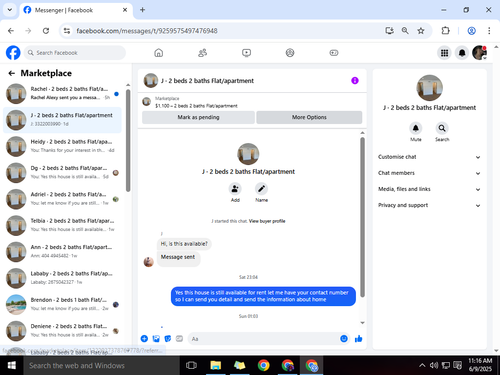Open Rachel's apartment conversation
Image resolution: width=500 pixels, height=375 pixels.
pos(62,93)
